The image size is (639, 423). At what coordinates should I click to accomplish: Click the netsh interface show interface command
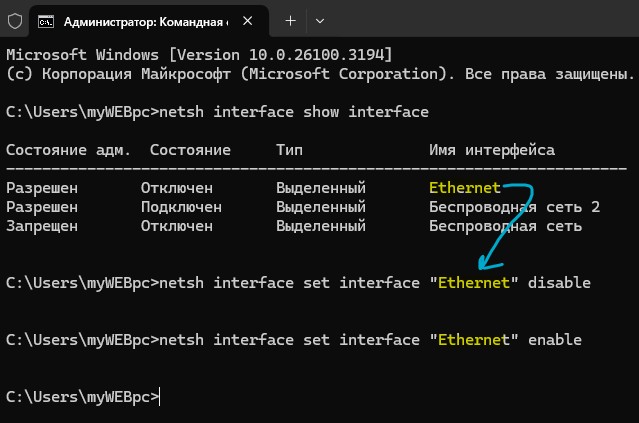[x=294, y=112]
